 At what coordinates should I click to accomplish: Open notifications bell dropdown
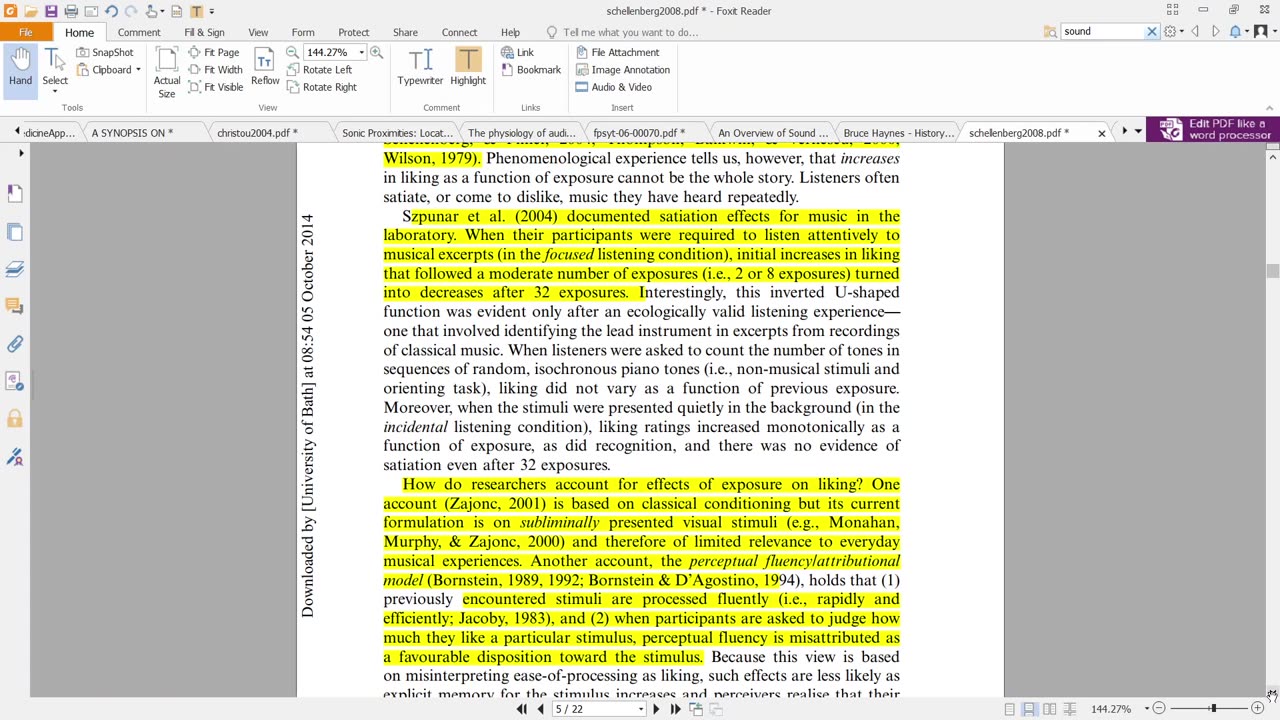coord(1240,32)
